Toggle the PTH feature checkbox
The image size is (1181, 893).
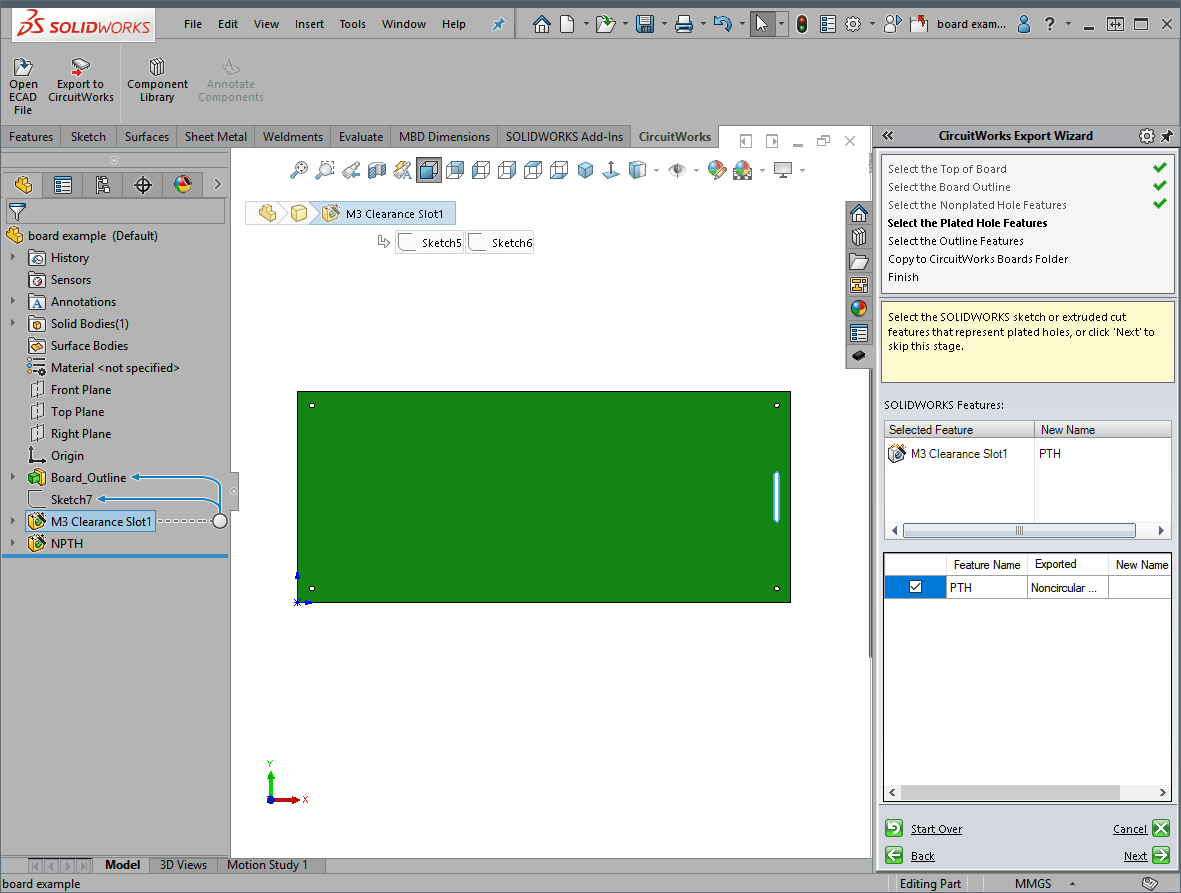coord(915,587)
